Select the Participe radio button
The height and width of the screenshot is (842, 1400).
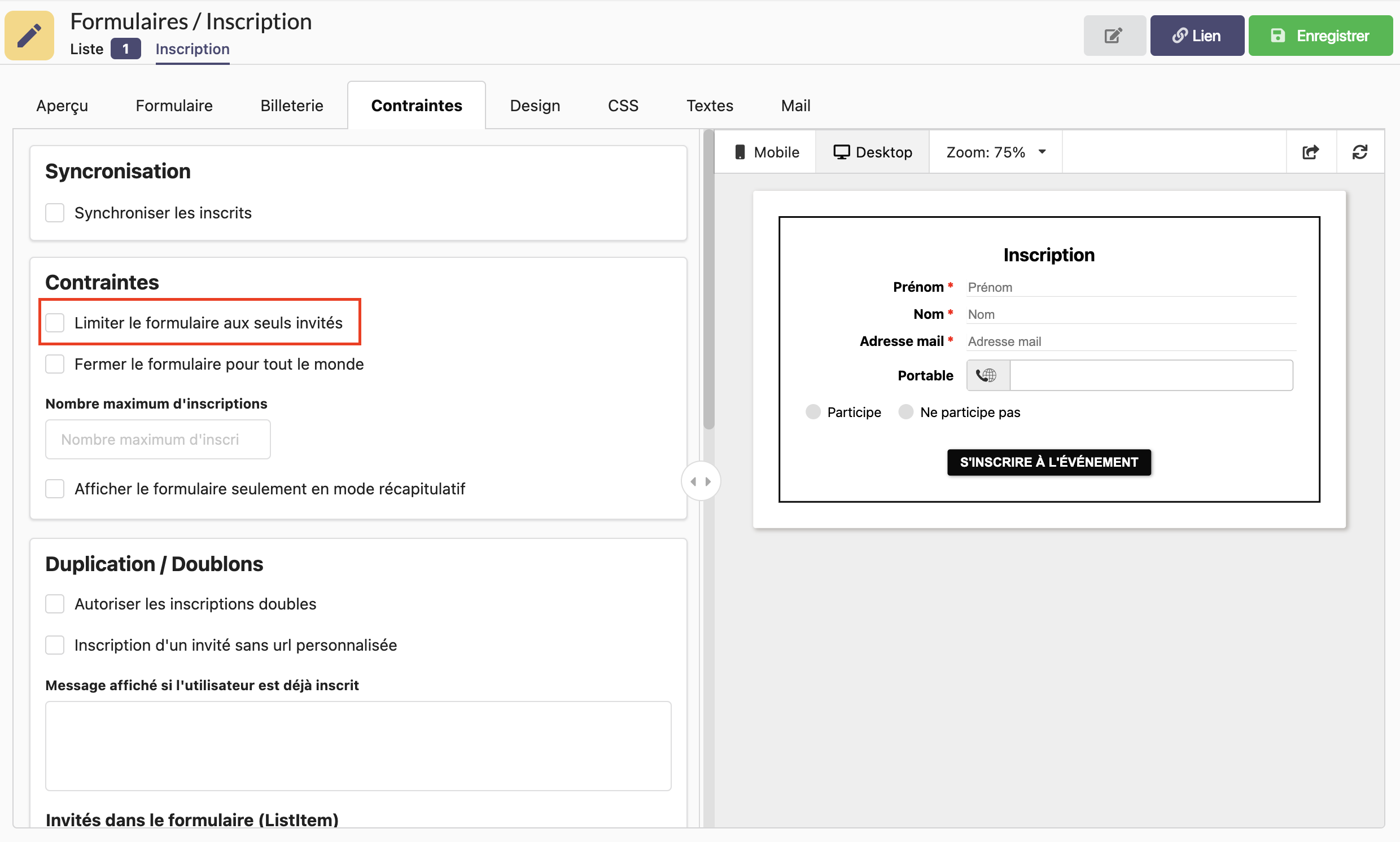coord(813,412)
